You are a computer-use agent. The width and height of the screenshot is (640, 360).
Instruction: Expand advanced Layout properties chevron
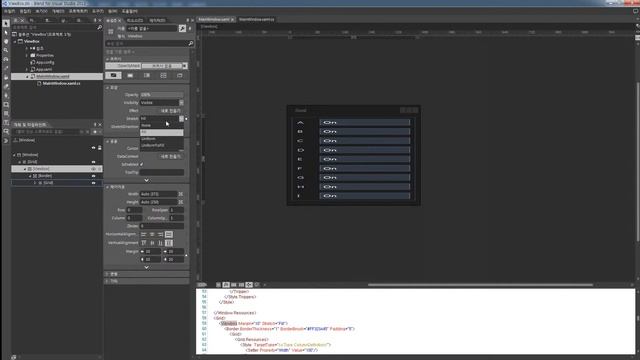point(147,267)
